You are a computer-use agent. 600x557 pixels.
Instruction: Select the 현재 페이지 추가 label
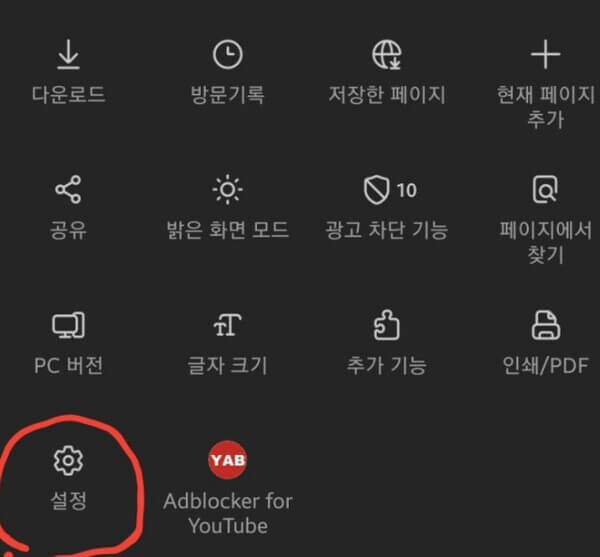tap(546, 107)
